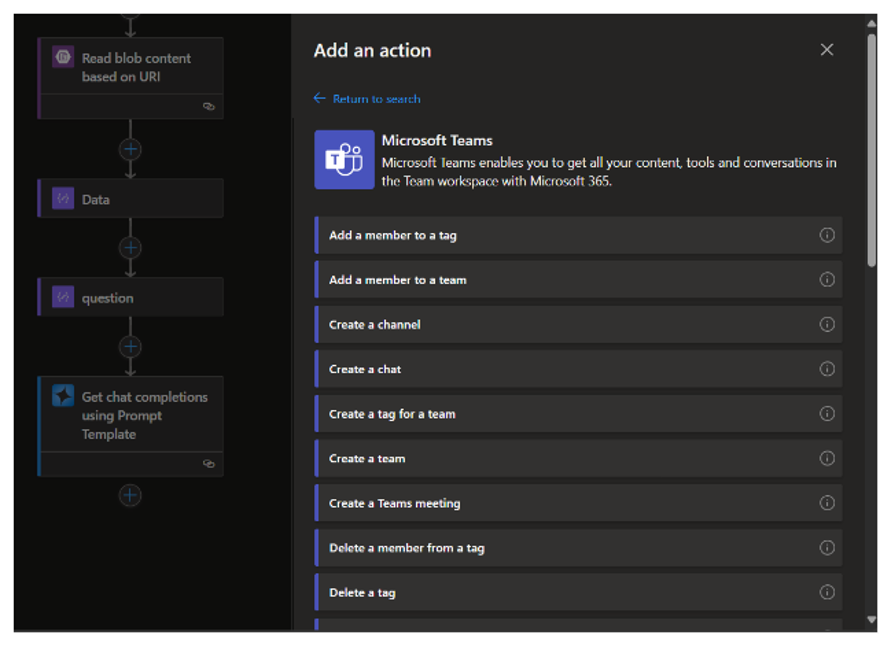Open the question step card
Screen dimensions: 891x646
click(131, 297)
